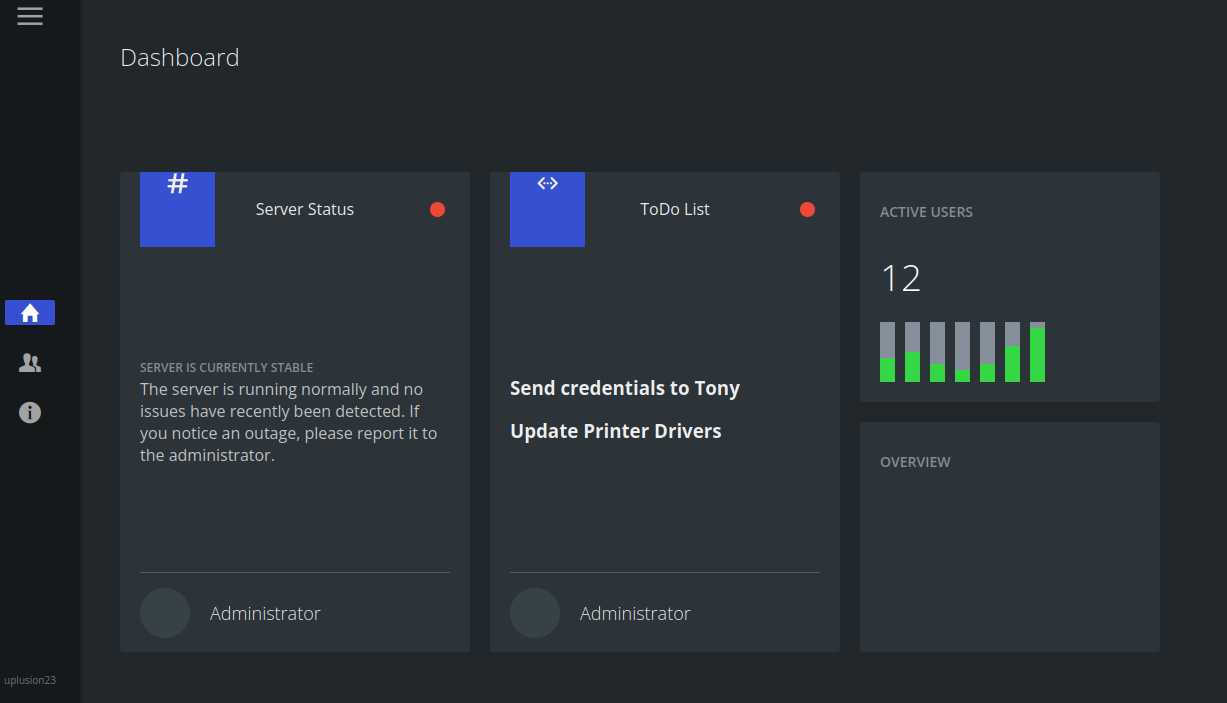The height and width of the screenshot is (703, 1227).
Task: Click the Server Status title
Action: pyautogui.click(x=305, y=209)
